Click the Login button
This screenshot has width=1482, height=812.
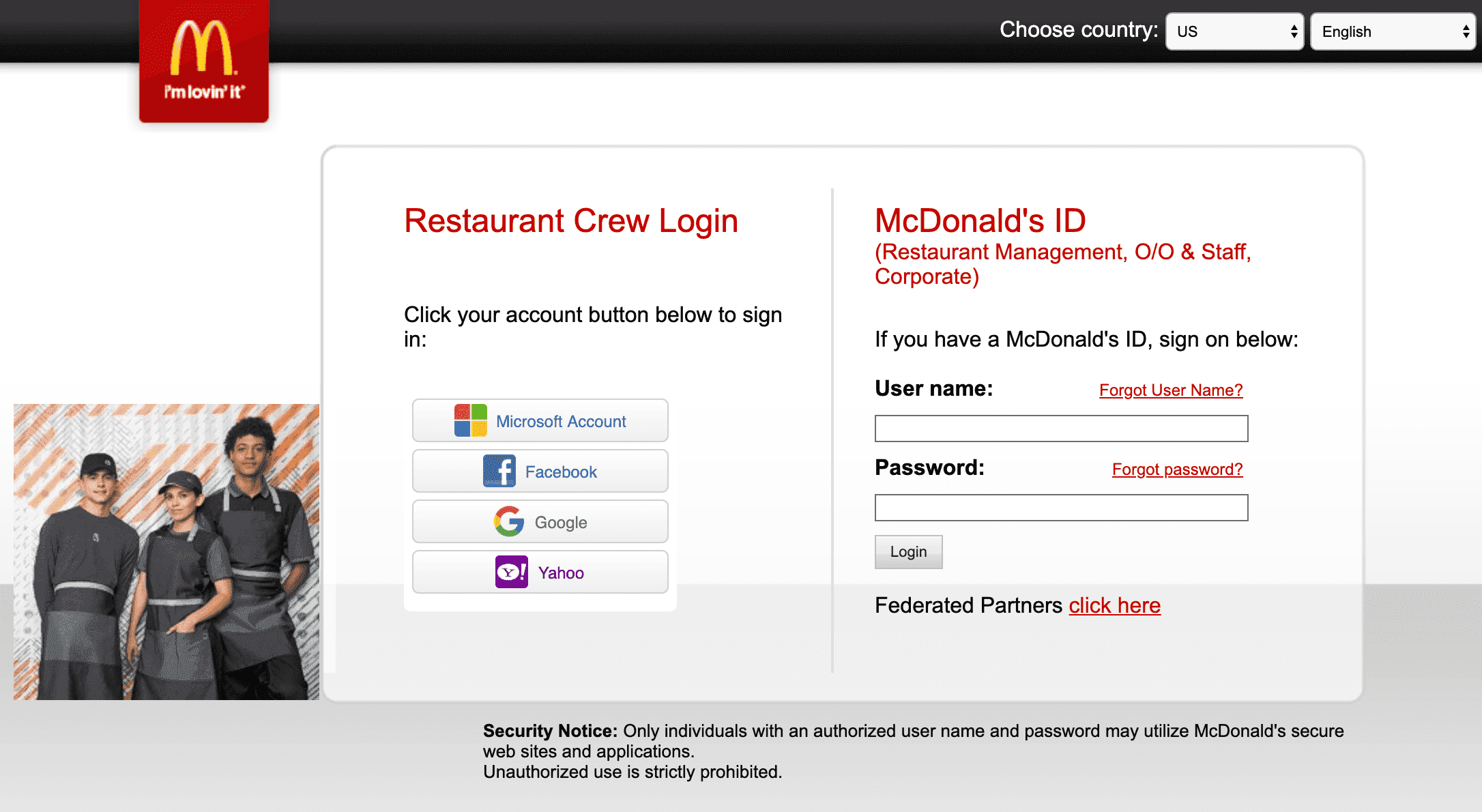pyautogui.click(x=909, y=551)
